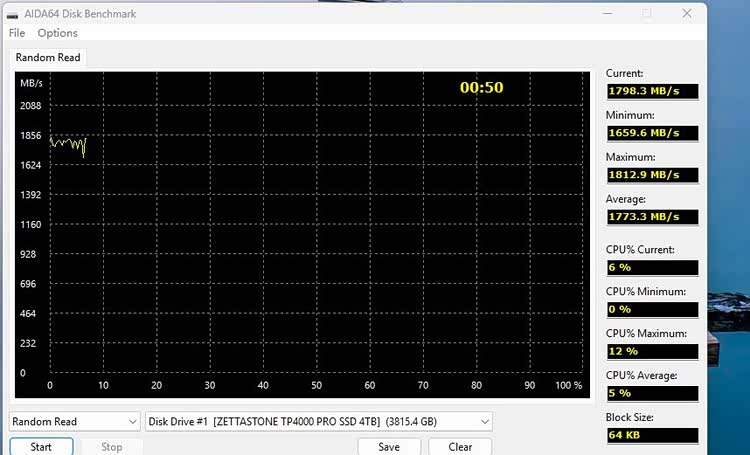The width and height of the screenshot is (750, 455).
Task: Click the Average speed value field
Action: pyautogui.click(x=652, y=217)
